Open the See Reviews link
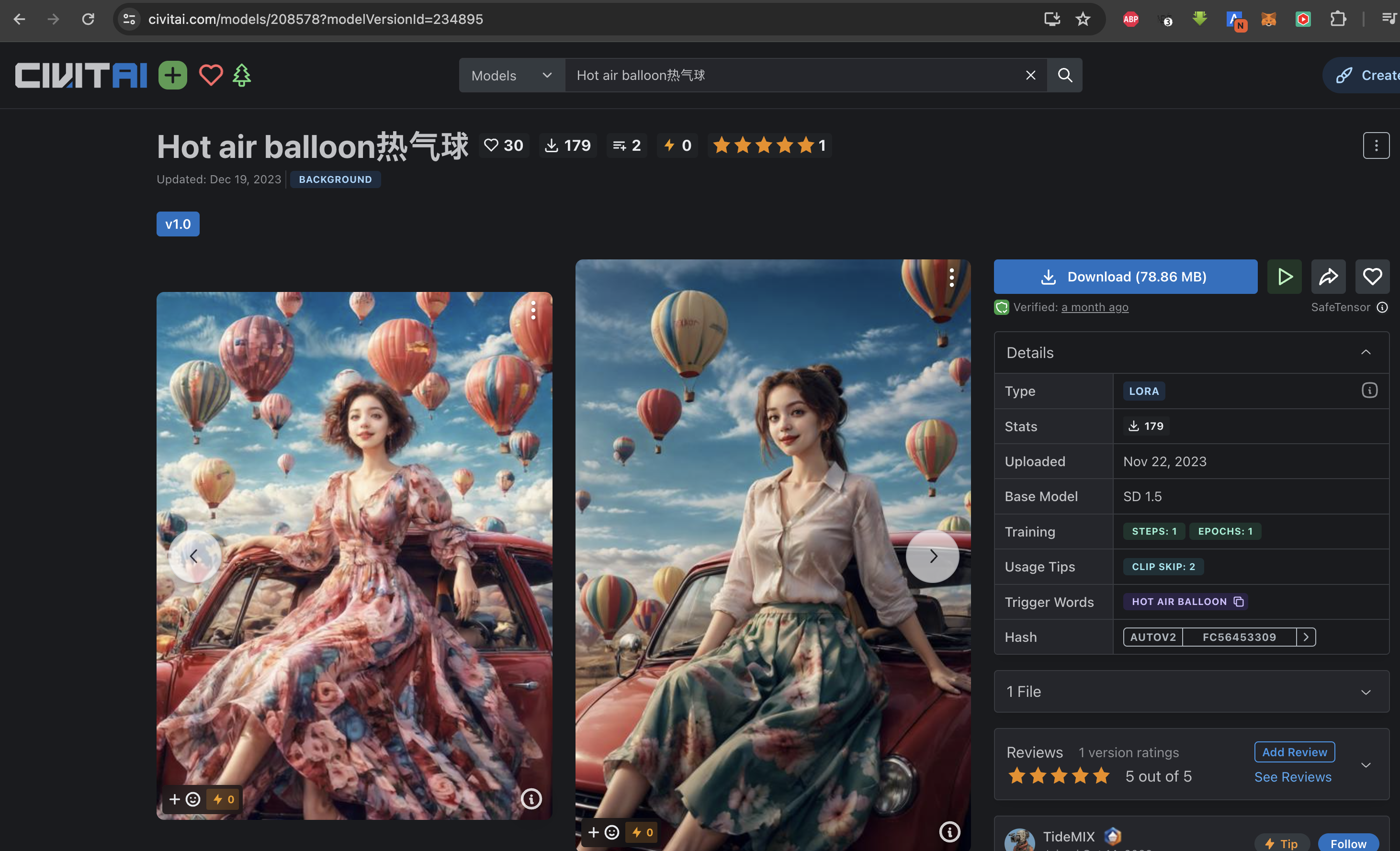Screen dimensions: 1400x851 1293,777
